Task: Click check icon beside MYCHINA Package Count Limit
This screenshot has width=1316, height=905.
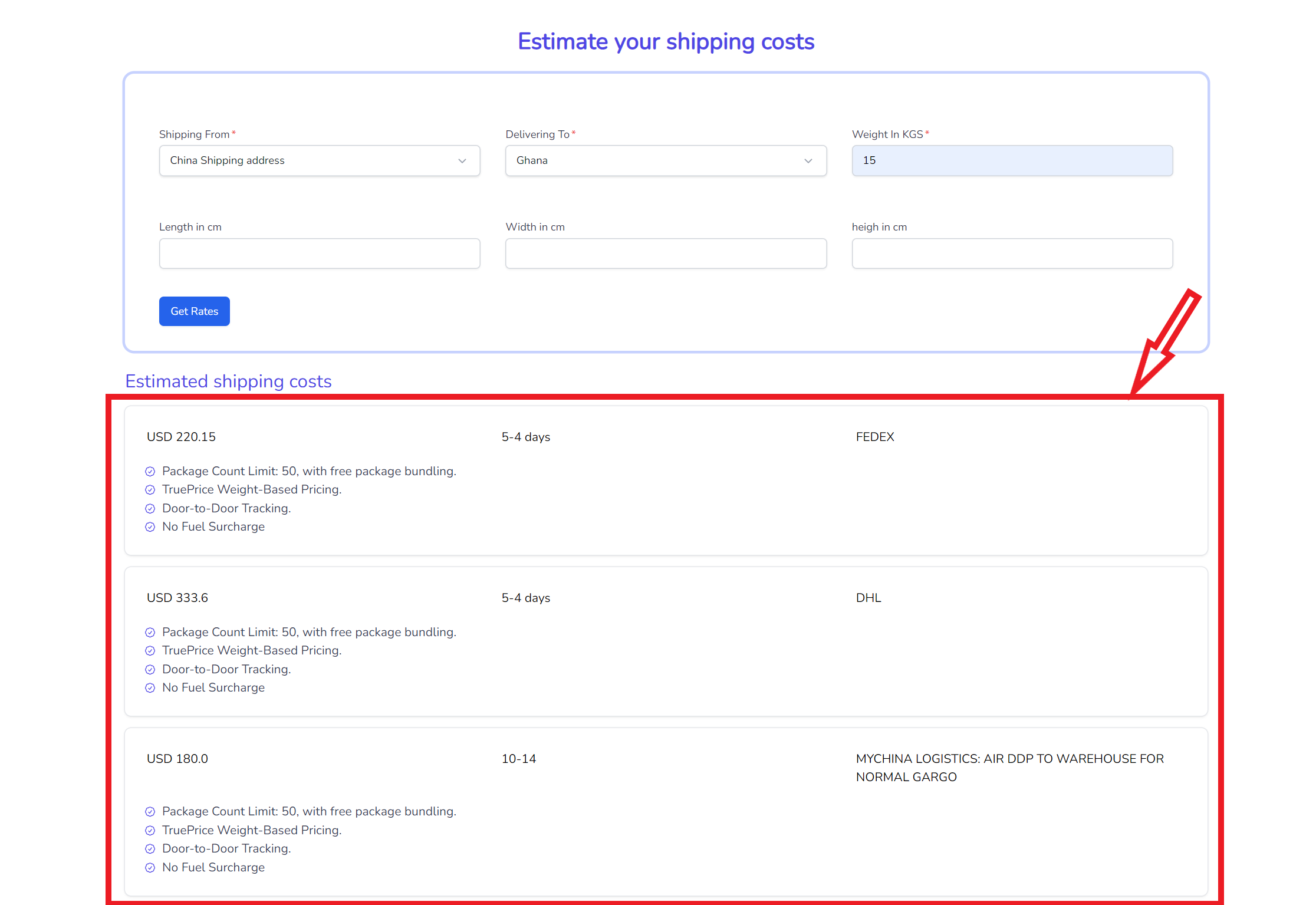Action: (150, 812)
